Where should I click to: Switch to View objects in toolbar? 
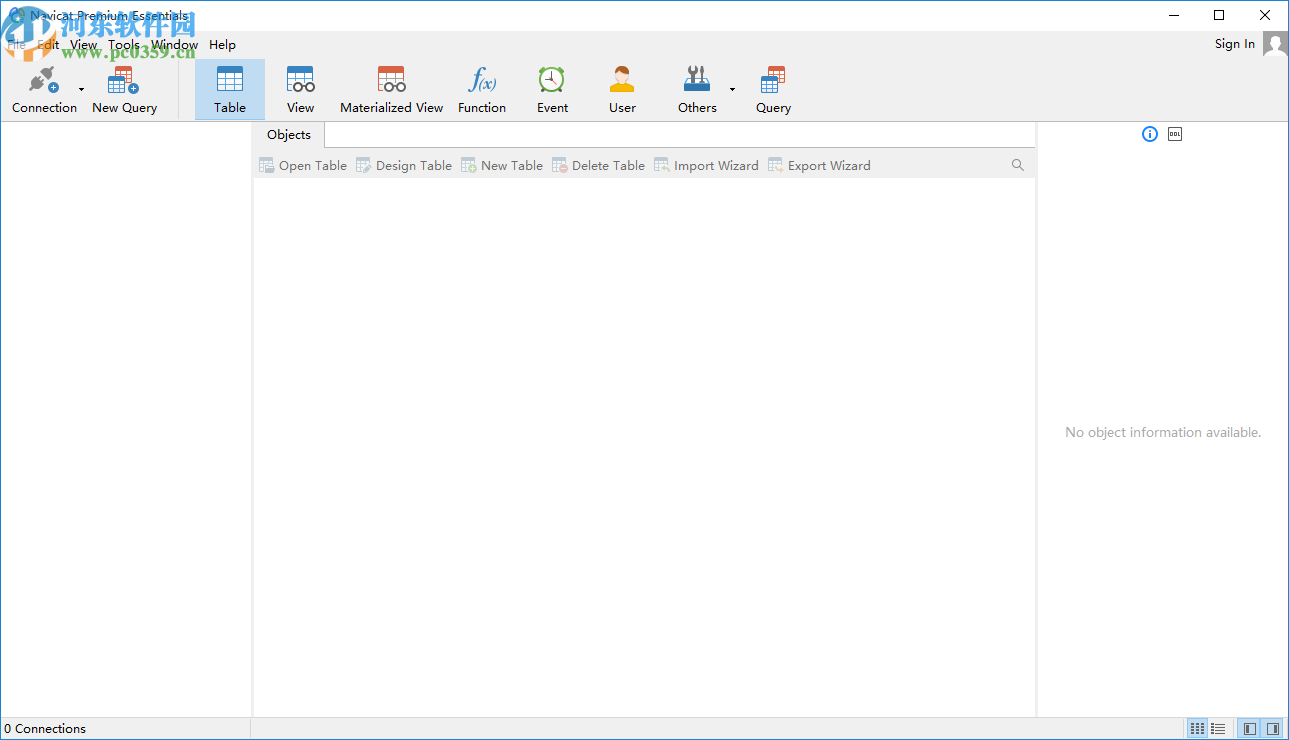300,90
